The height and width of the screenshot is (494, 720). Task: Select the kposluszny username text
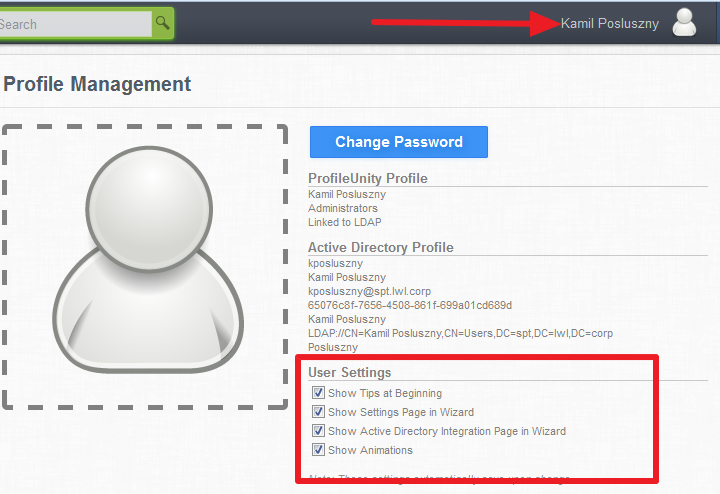point(336,264)
